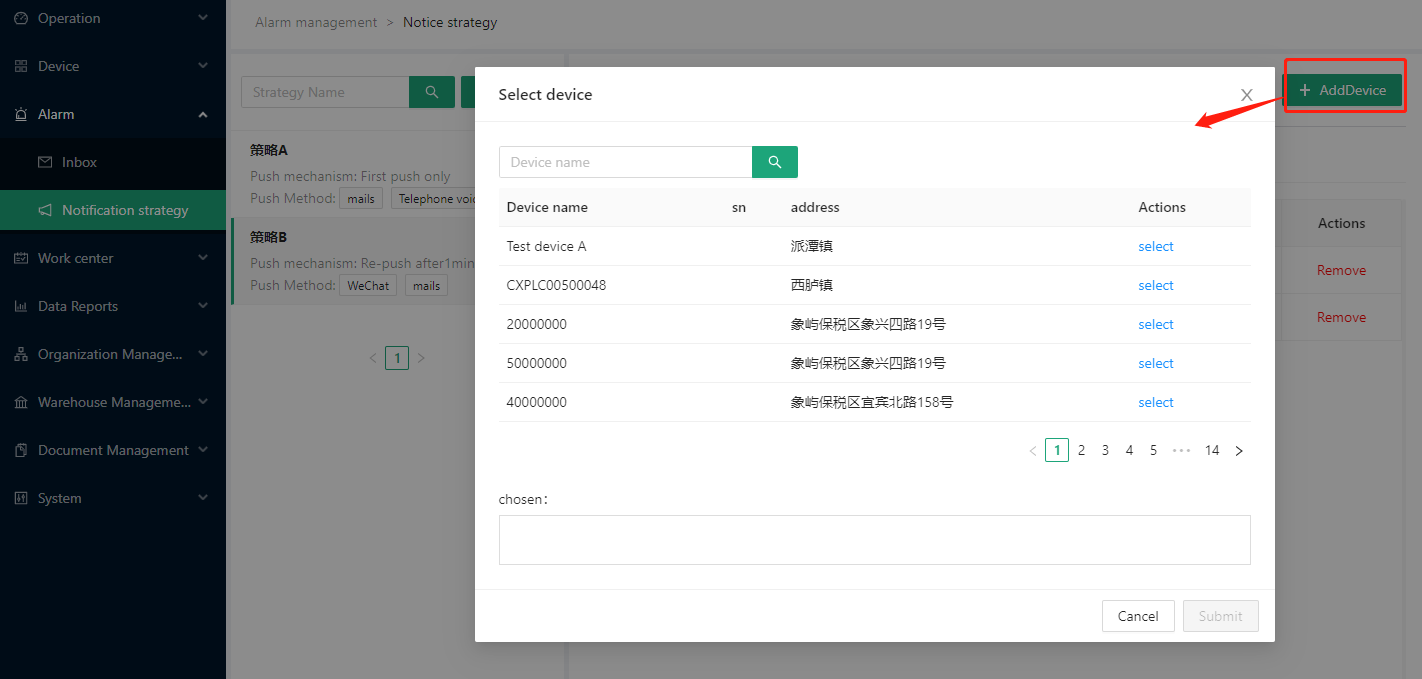
Task: Click the Telephone voice push method tag
Action: click(x=433, y=199)
